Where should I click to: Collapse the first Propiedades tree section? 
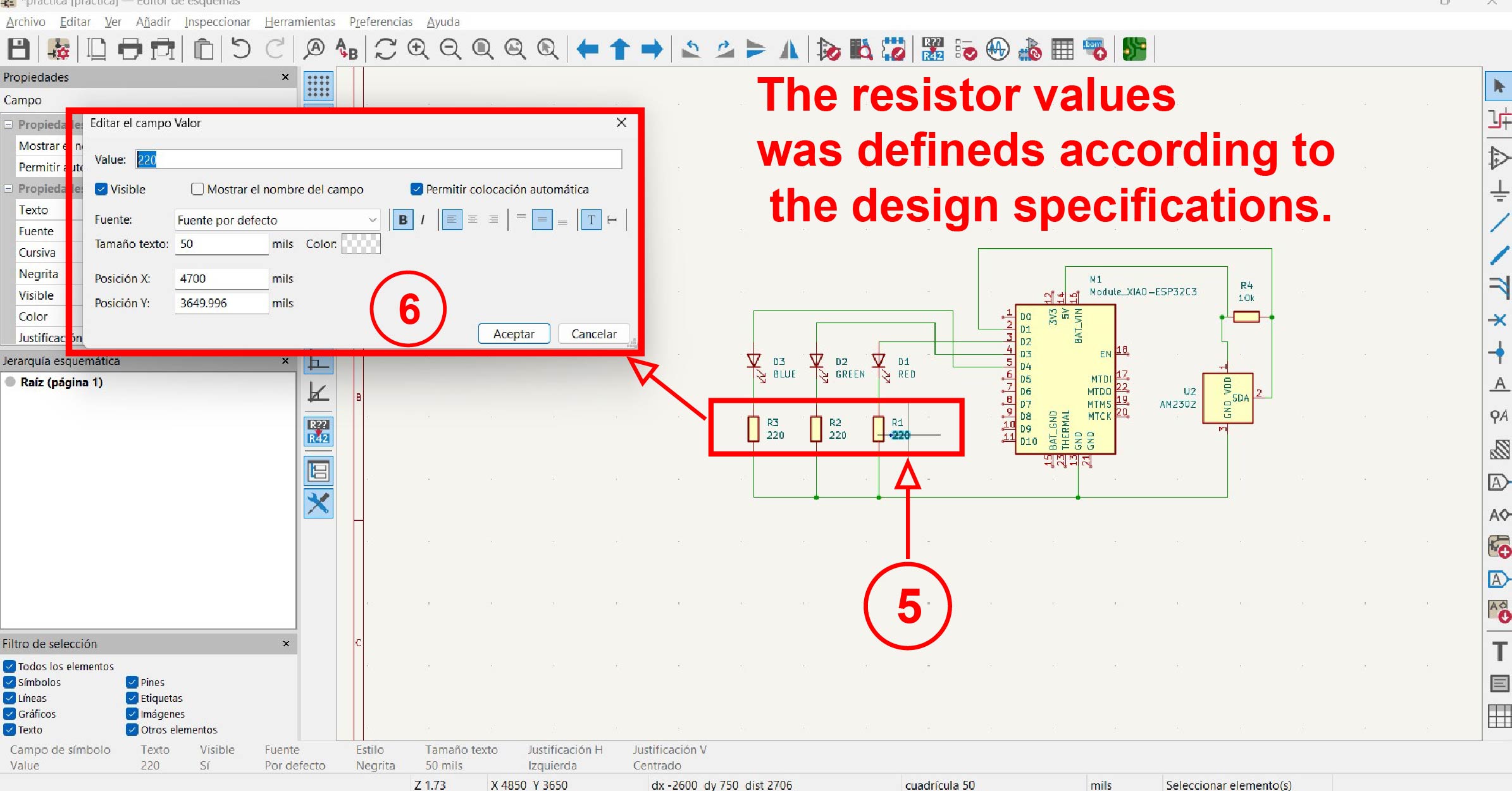(9, 125)
